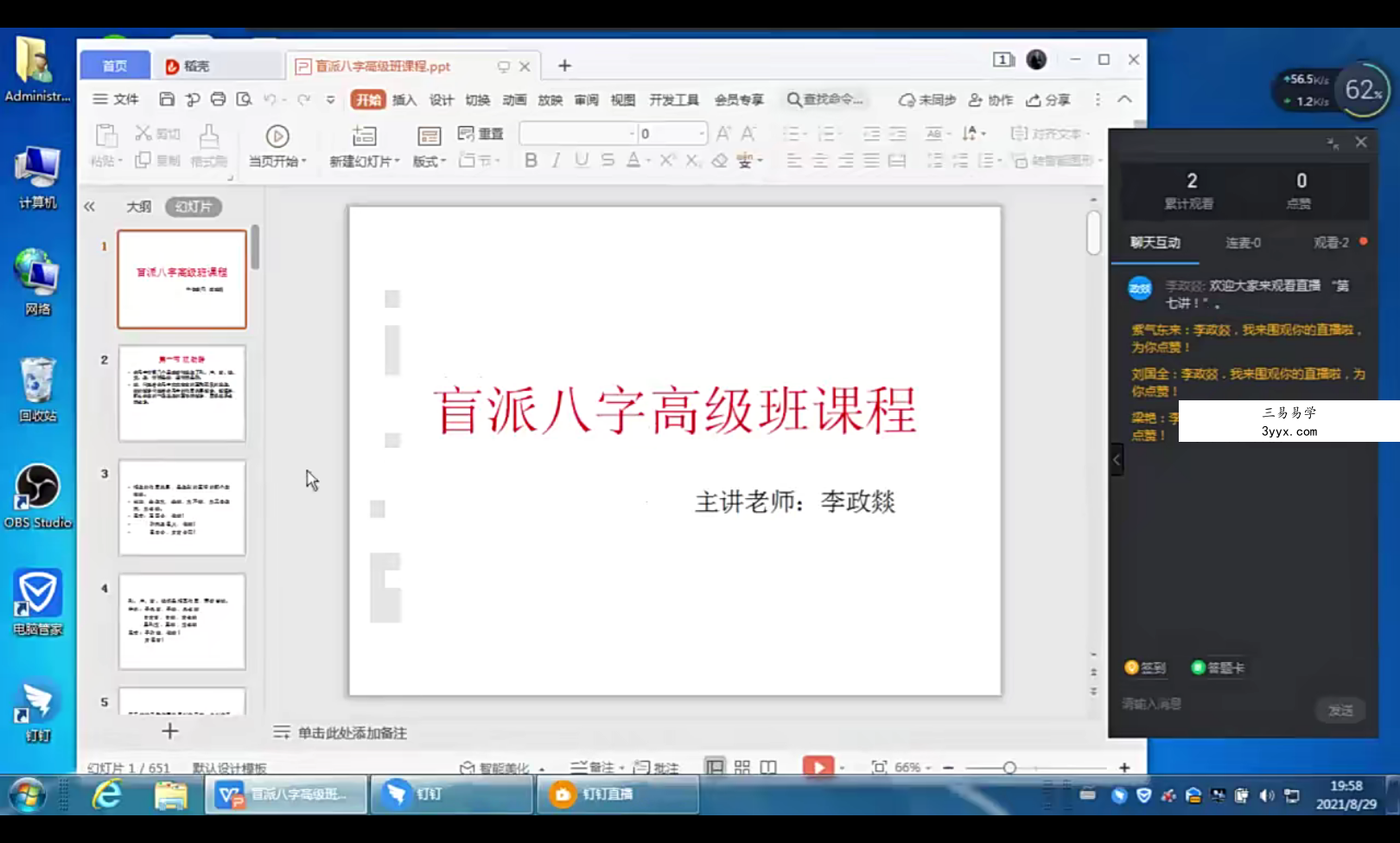Image resolution: width=1400 pixels, height=843 pixels.
Task: Click Share (分享) button in WPS
Action: coord(1048,100)
